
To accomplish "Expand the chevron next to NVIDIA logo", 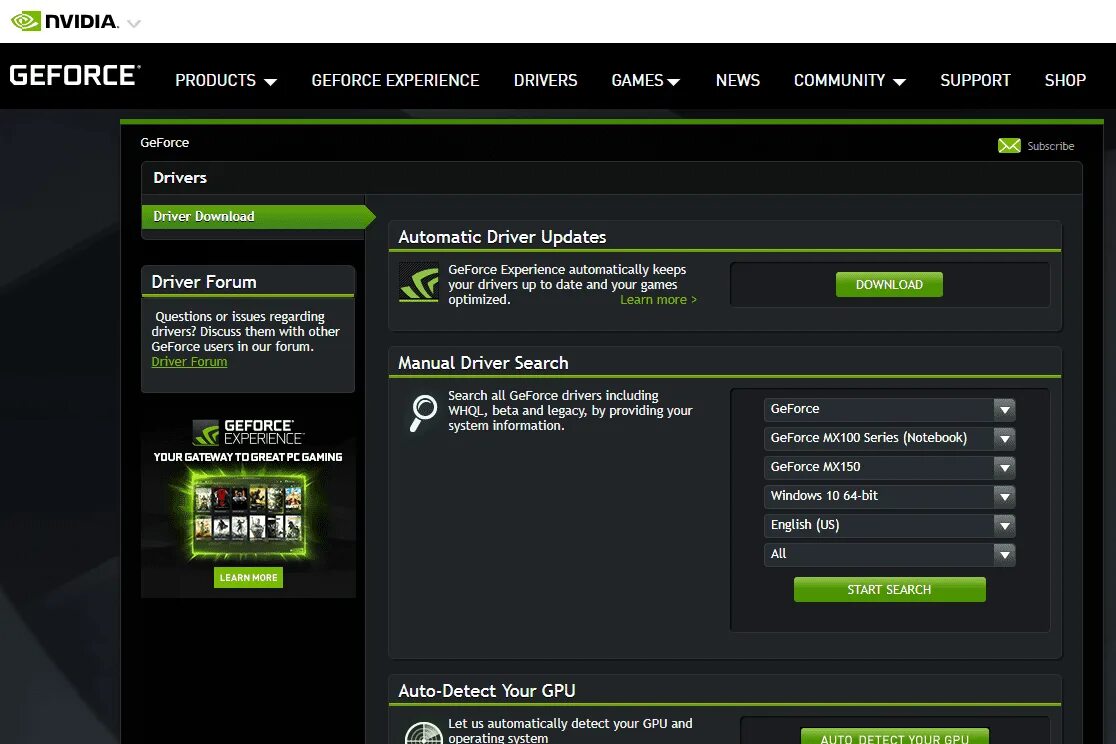I will [134, 23].
